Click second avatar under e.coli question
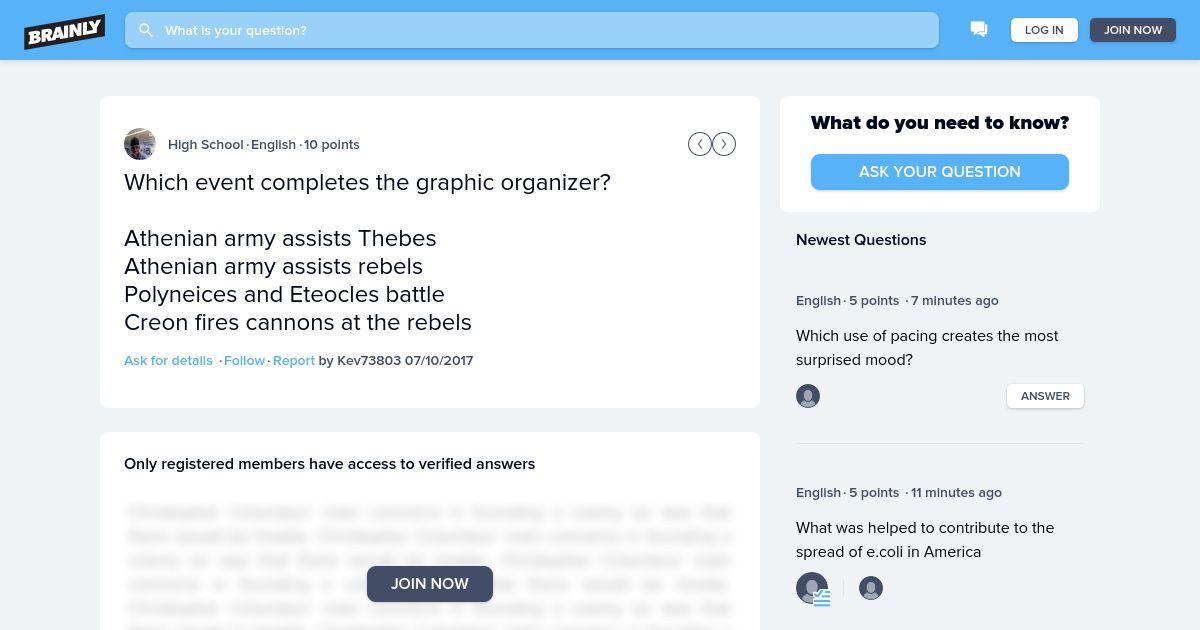Image resolution: width=1200 pixels, height=630 pixels. coord(871,588)
